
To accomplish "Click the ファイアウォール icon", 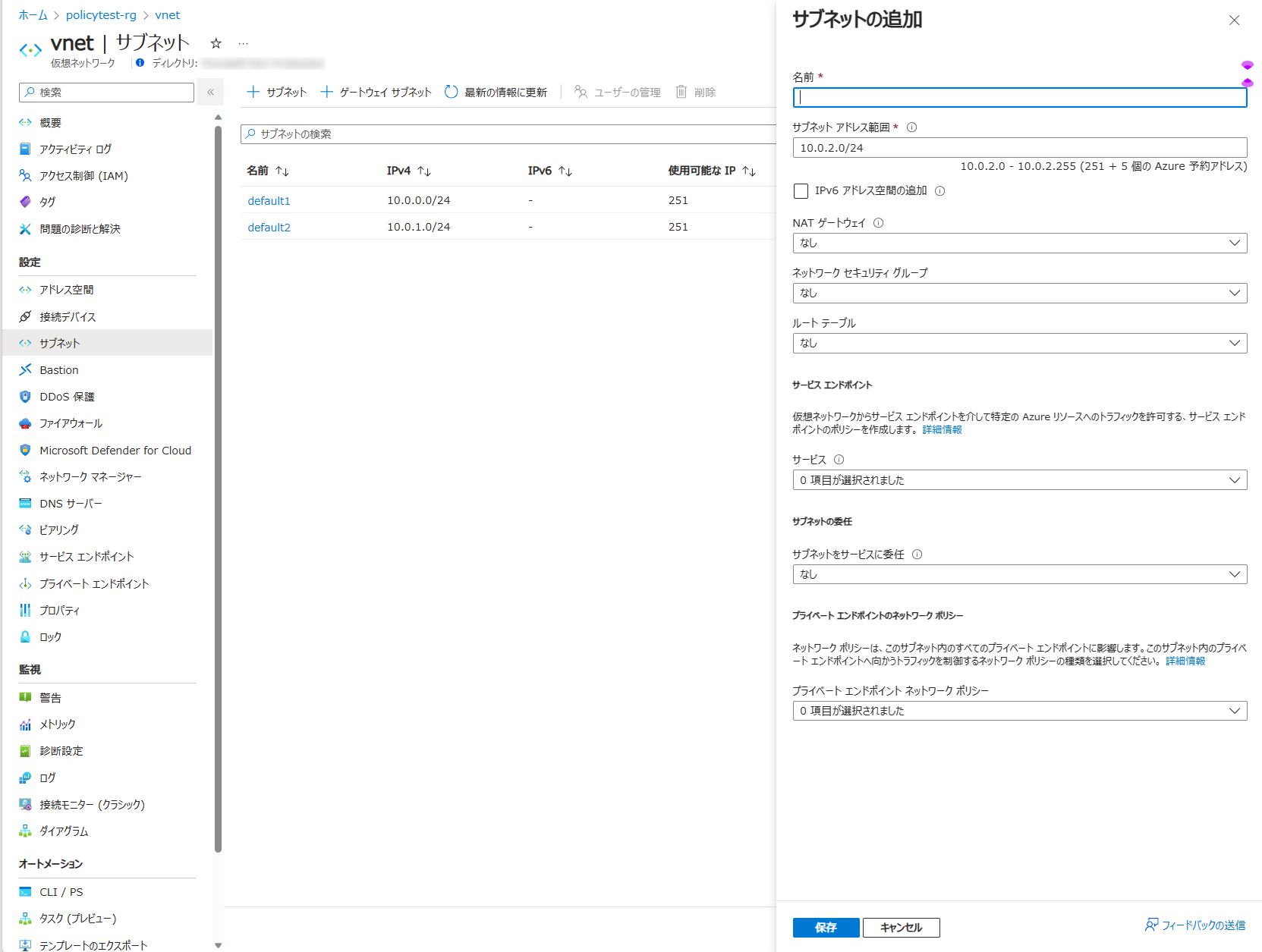I will coord(25,423).
